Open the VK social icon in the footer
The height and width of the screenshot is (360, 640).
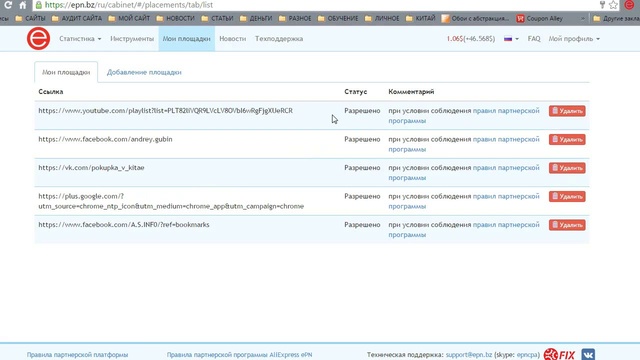coord(588,354)
